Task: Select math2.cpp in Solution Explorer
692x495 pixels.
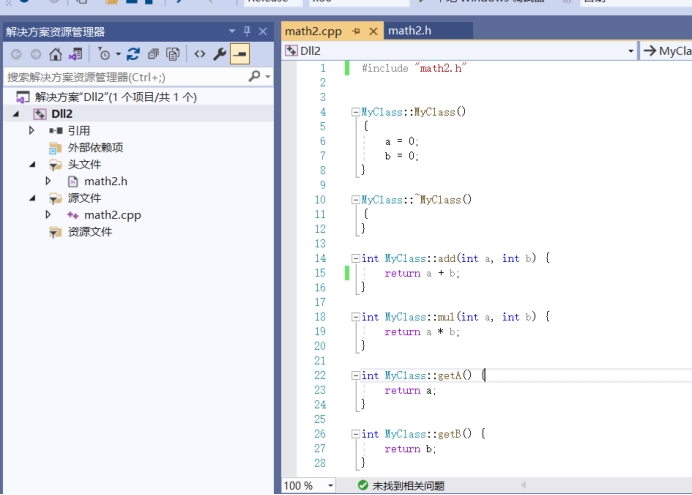Action: click(113, 215)
